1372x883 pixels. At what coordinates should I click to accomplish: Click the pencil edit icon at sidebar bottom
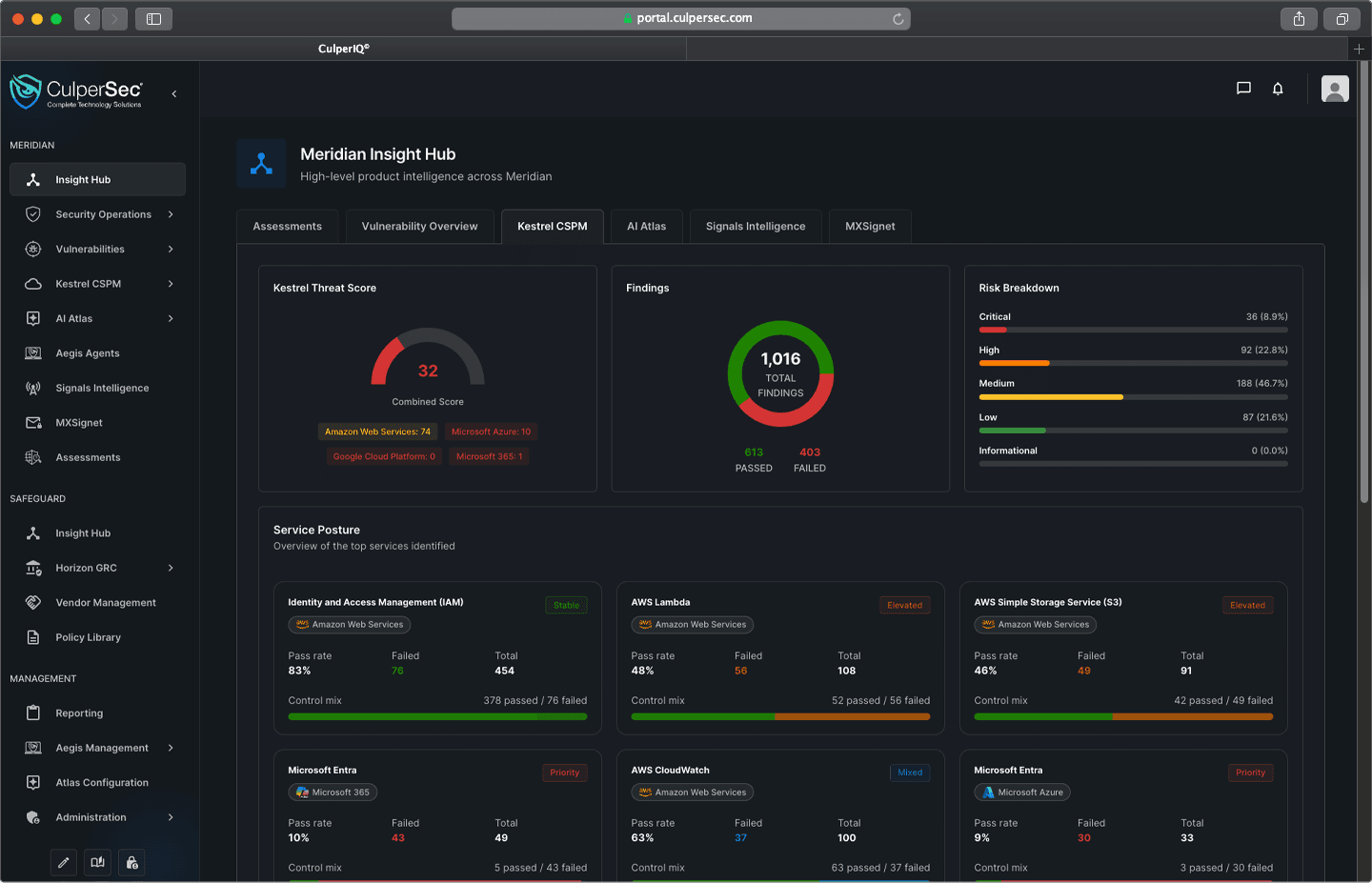(64, 862)
